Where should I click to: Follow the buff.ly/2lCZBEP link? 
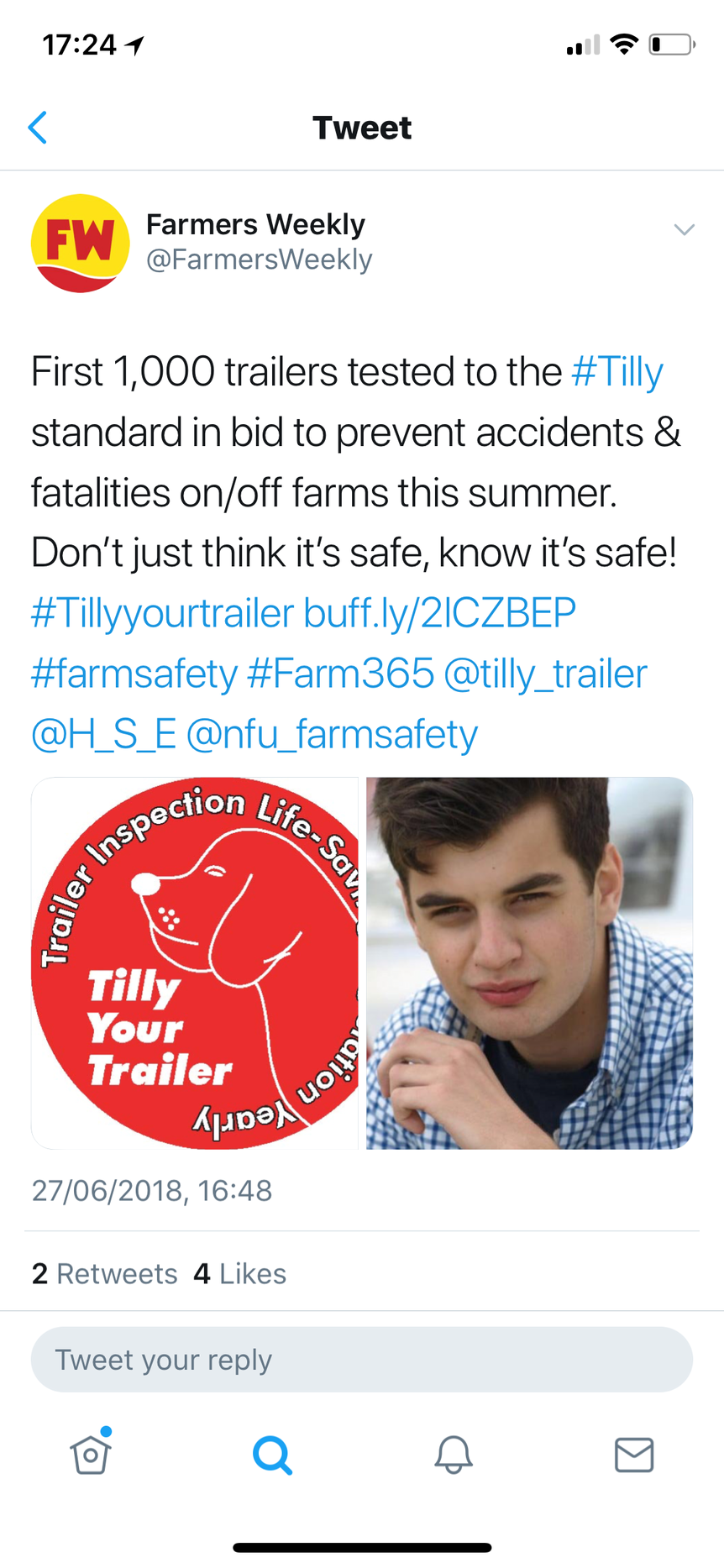(439, 613)
